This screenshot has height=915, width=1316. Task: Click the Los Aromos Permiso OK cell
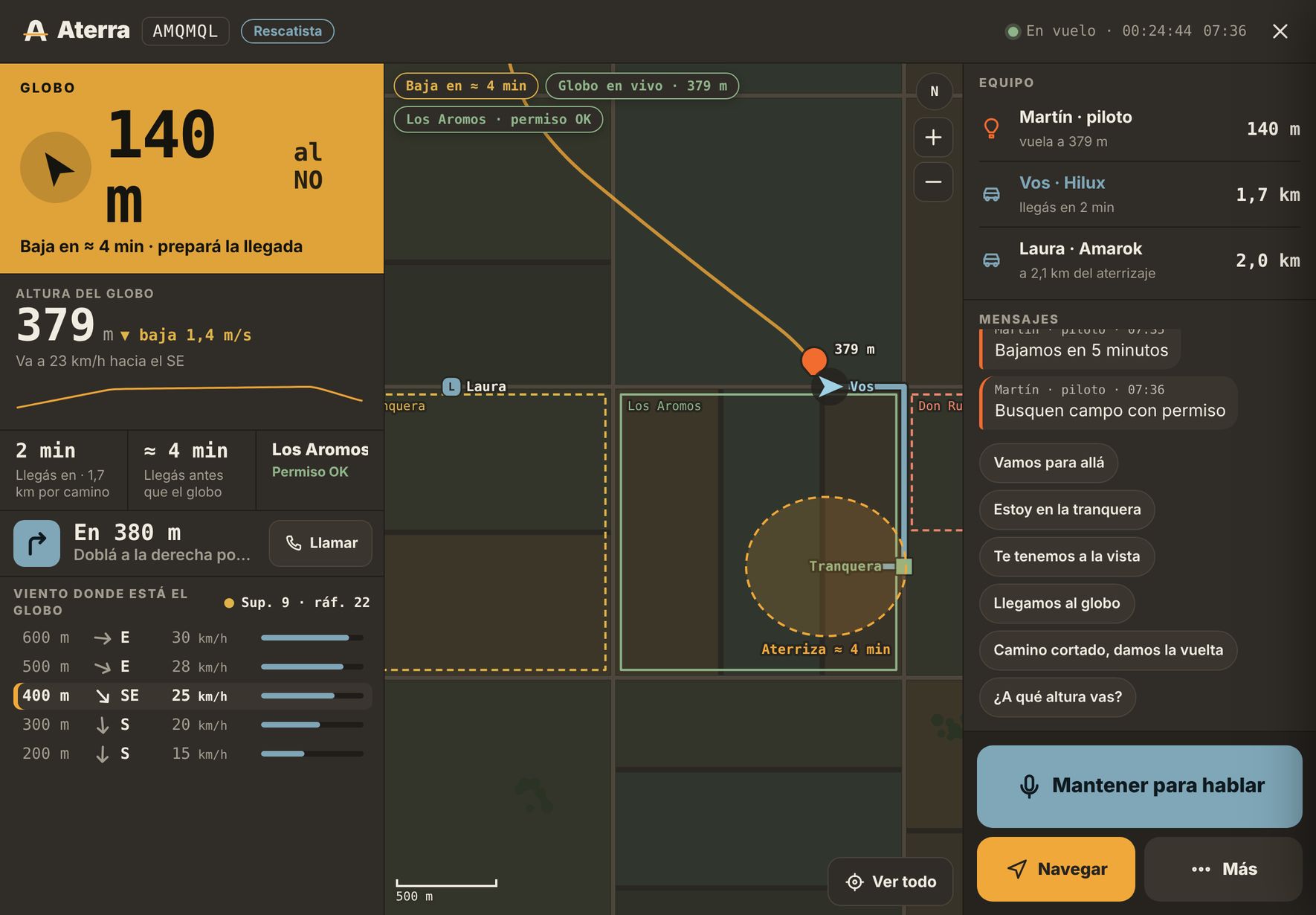tap(320, 470)
